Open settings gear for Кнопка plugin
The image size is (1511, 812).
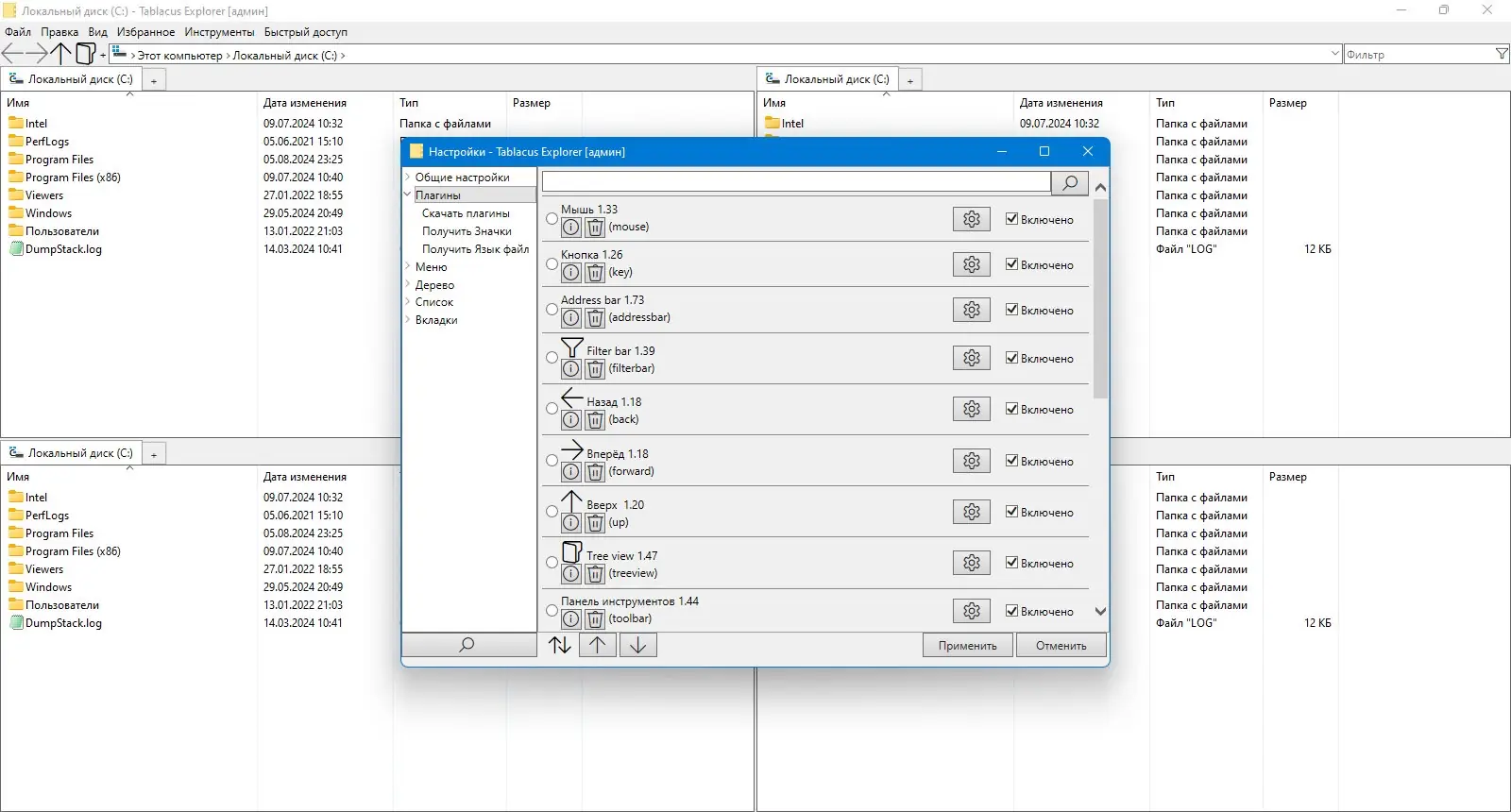972,264
